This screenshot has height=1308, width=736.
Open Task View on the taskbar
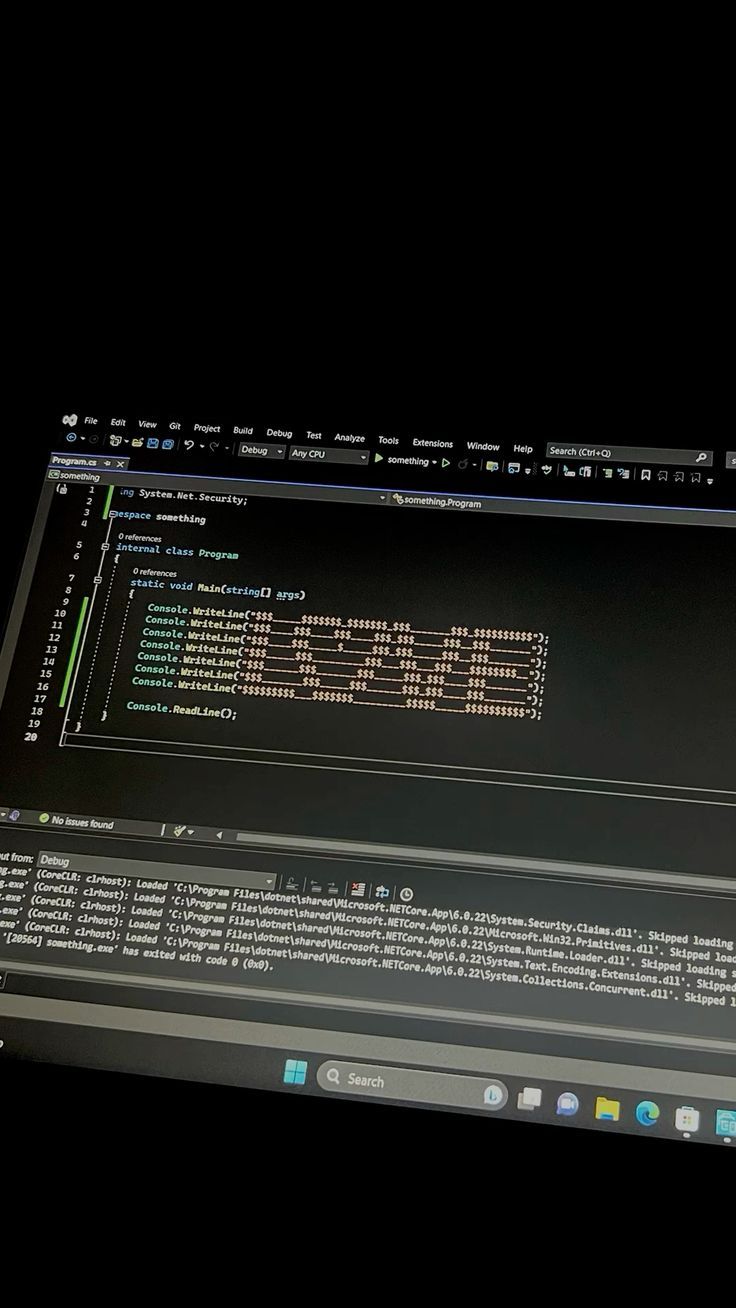coord(530,1099)
